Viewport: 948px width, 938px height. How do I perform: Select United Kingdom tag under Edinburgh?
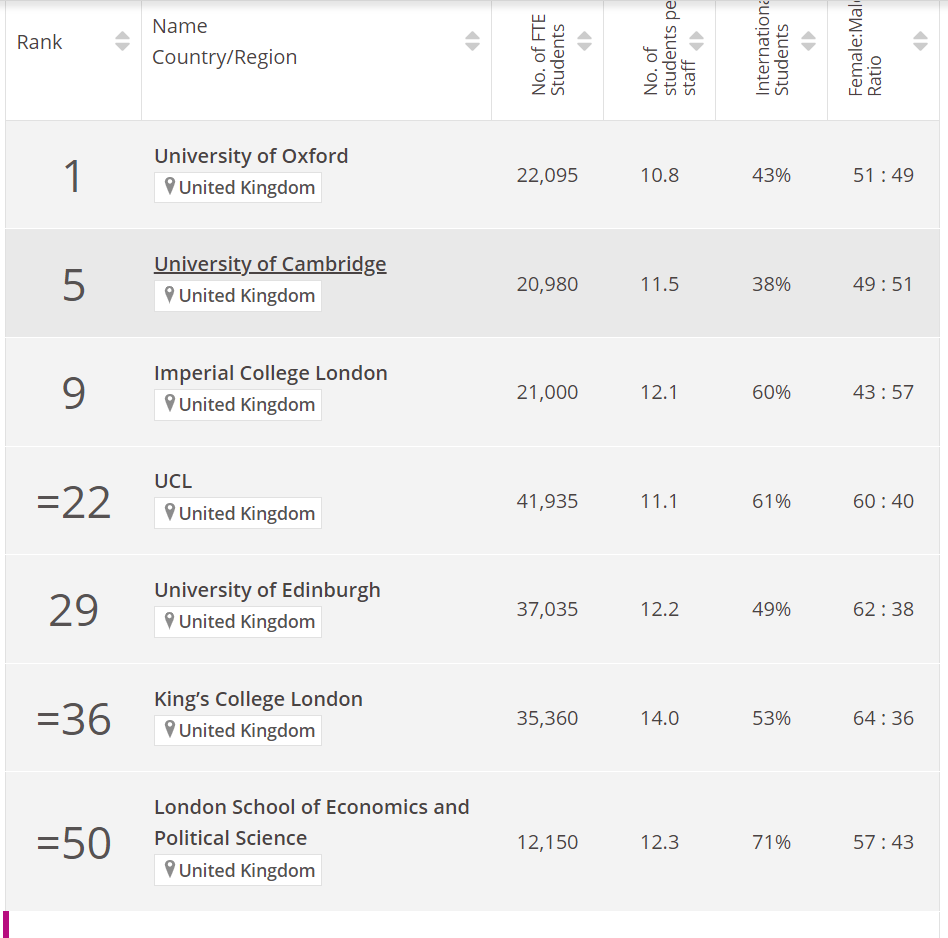(x=246, y=622)
